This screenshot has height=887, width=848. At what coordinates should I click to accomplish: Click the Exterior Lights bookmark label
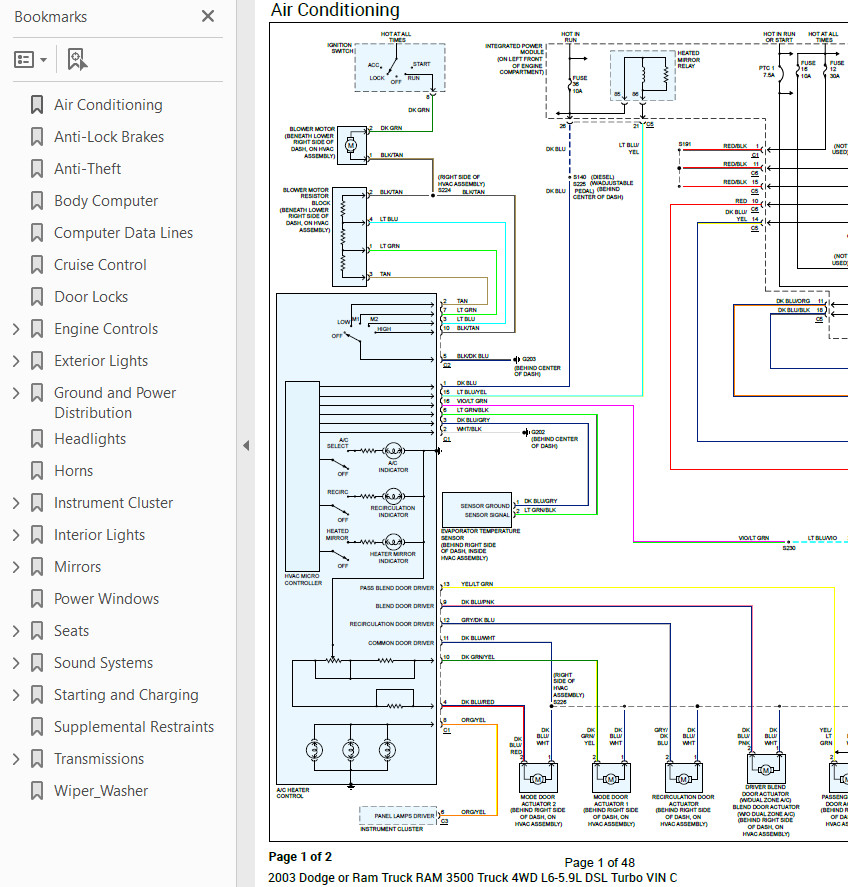click(101, 361)
